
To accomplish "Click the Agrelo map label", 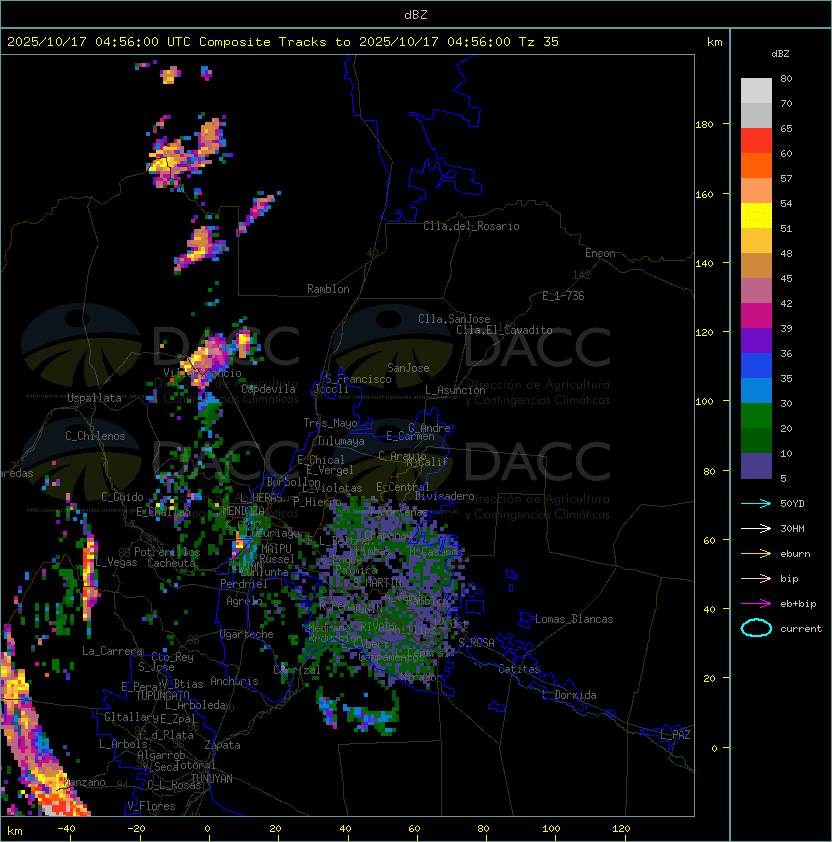I will click(x=244, y=601).
